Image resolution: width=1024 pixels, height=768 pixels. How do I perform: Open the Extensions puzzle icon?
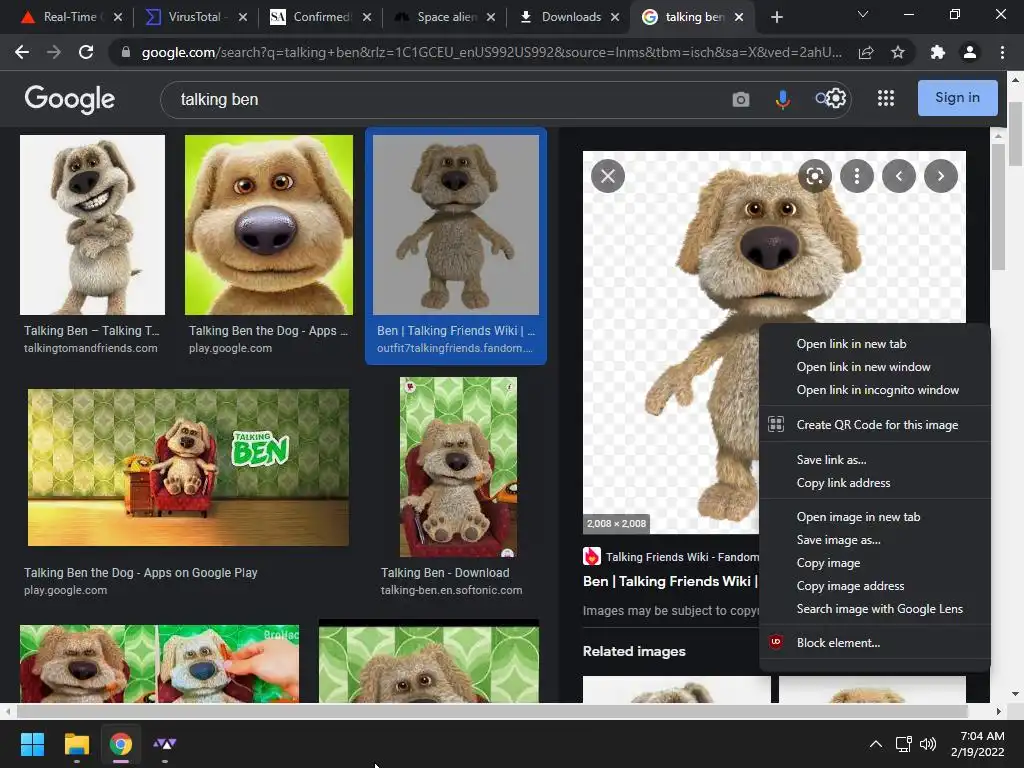938,52
